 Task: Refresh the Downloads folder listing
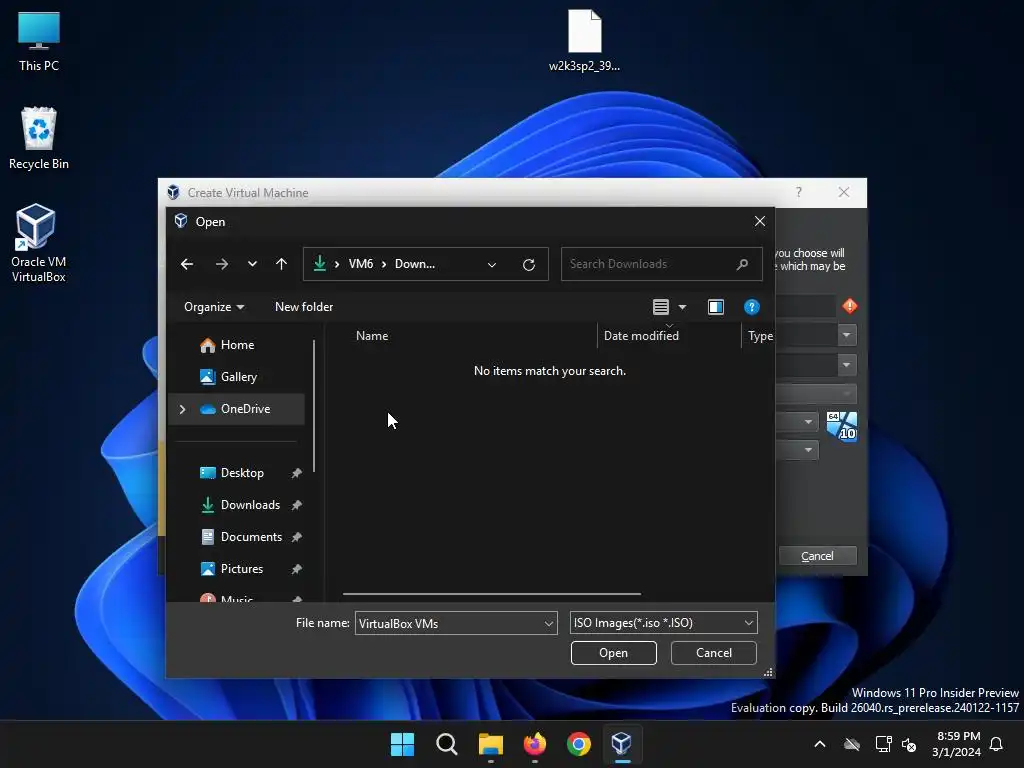click(x=529, y=264)
